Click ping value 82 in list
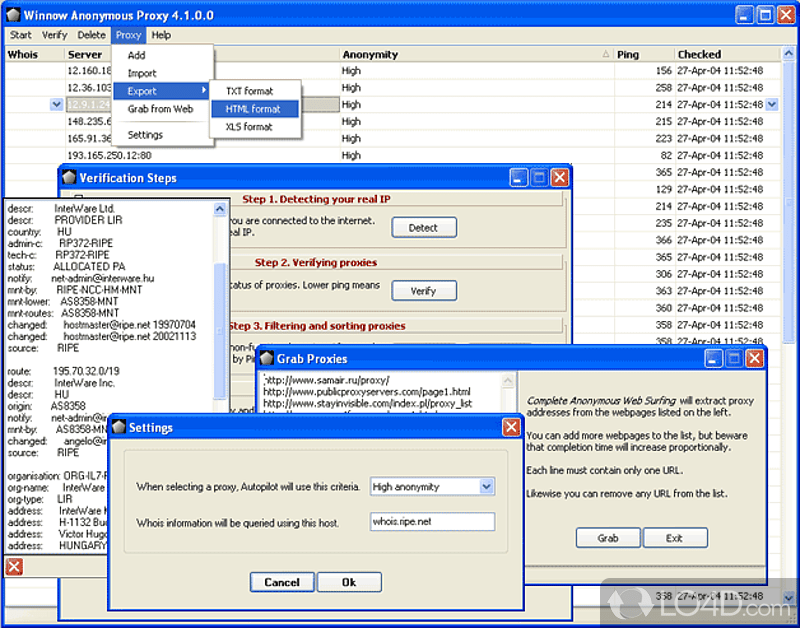Image resolution: width=800 pixels, height=628 pixels. [665, 155]
